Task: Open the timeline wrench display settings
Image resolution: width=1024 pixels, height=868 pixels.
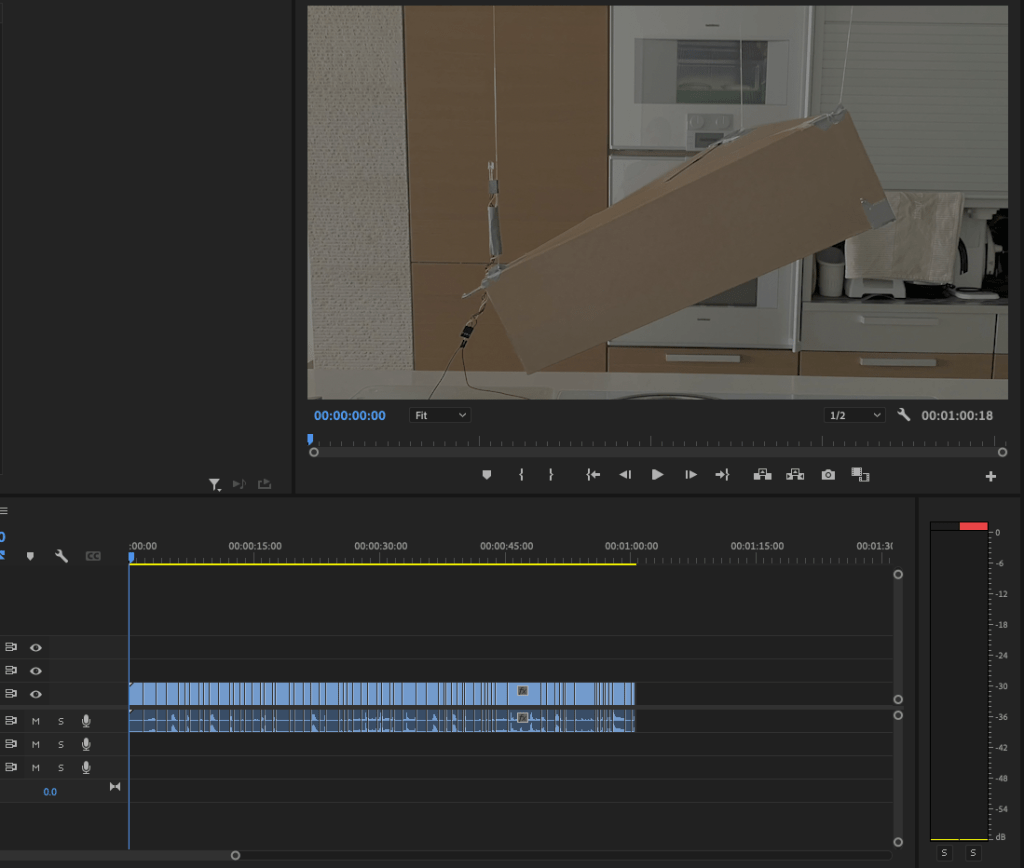Action: click(61, 556)
